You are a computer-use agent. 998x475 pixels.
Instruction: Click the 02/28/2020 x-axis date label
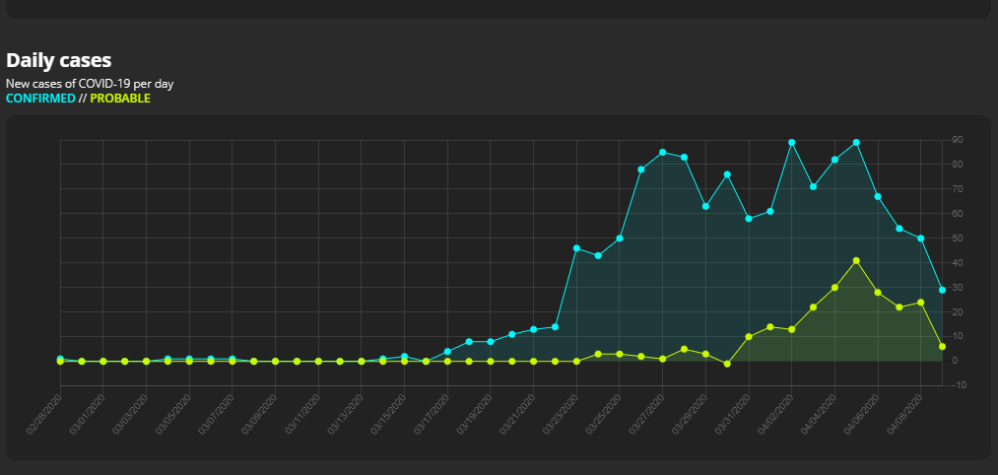click(x=44, y=411)
